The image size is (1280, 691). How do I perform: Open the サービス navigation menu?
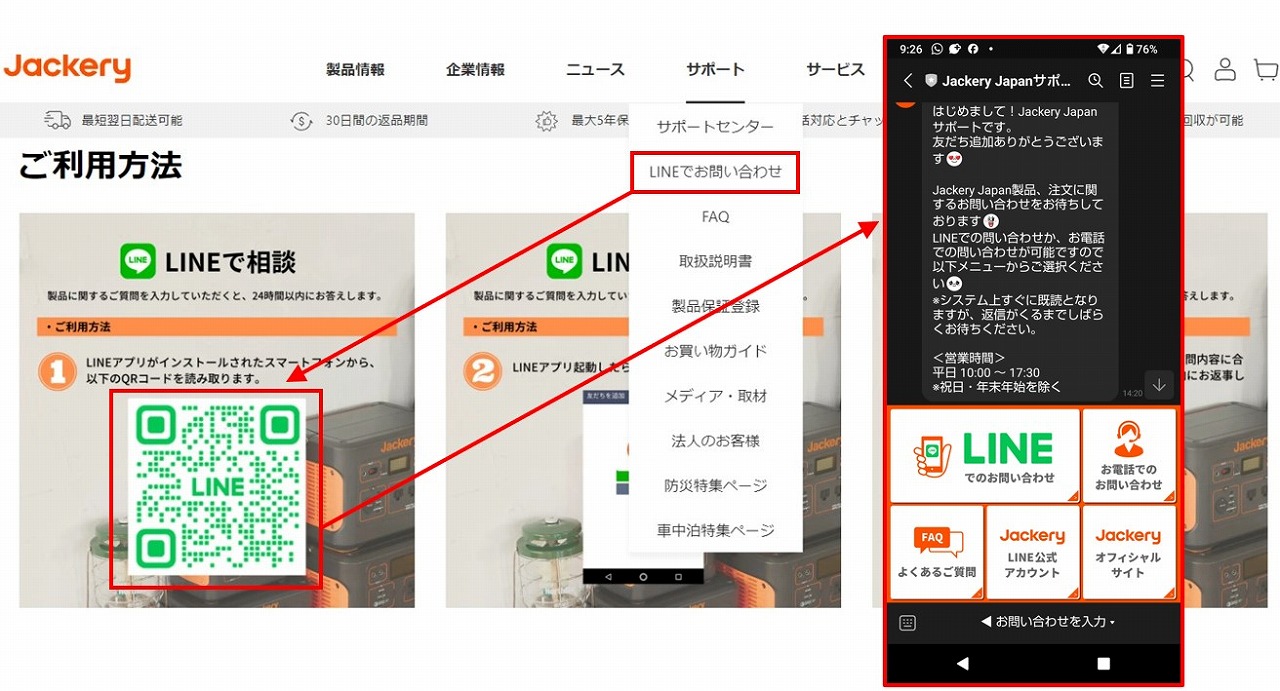pos(836,70)
